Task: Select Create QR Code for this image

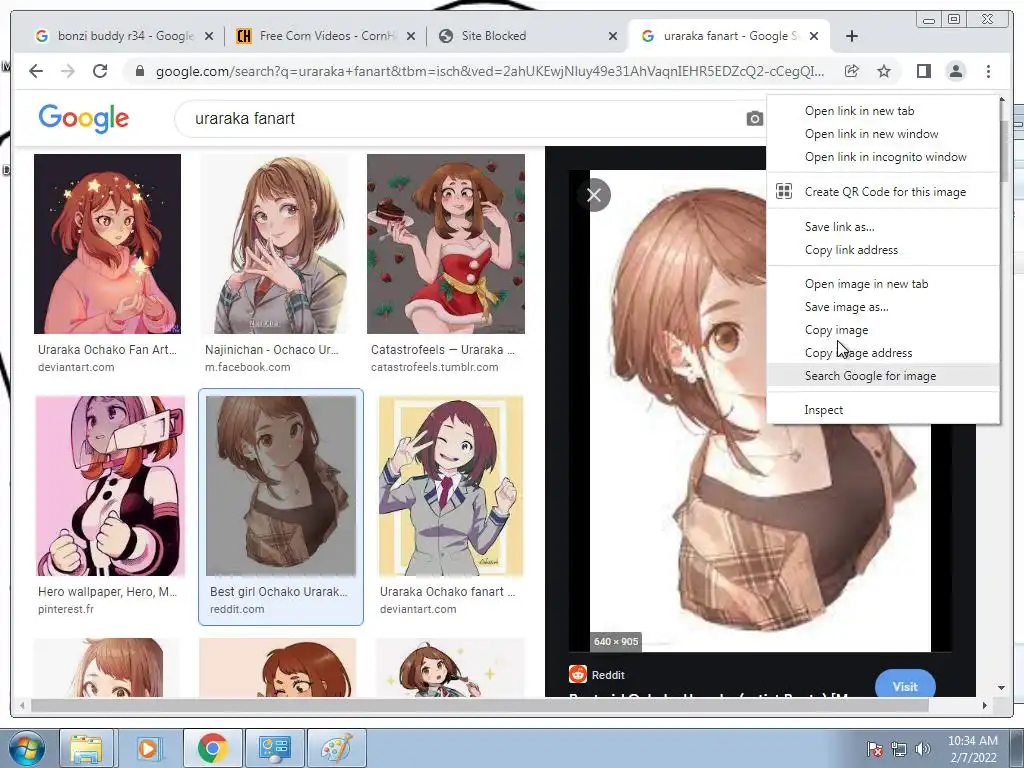Action: (883, 192)
